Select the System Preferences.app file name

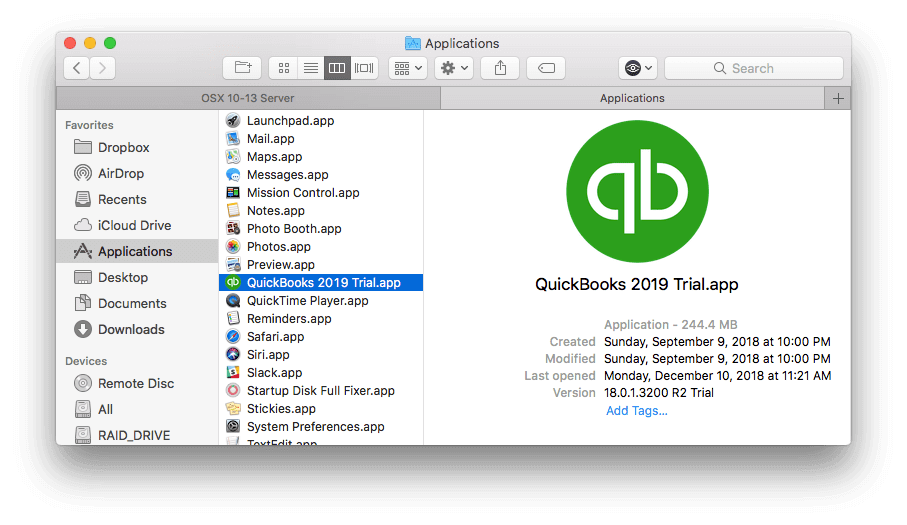point(316,426)
